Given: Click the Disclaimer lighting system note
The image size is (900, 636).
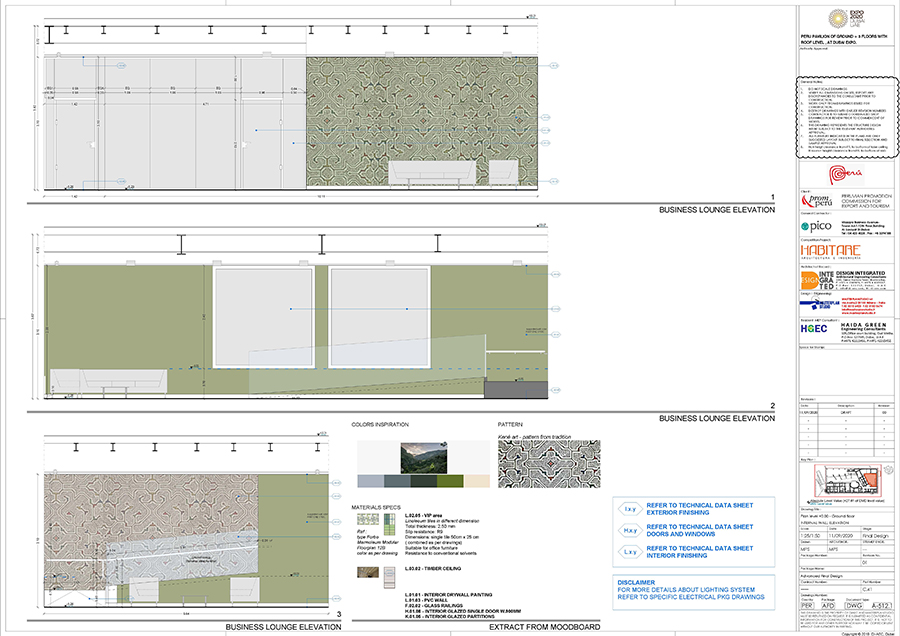Looking at the screenshot, I should tap(691, 590).
